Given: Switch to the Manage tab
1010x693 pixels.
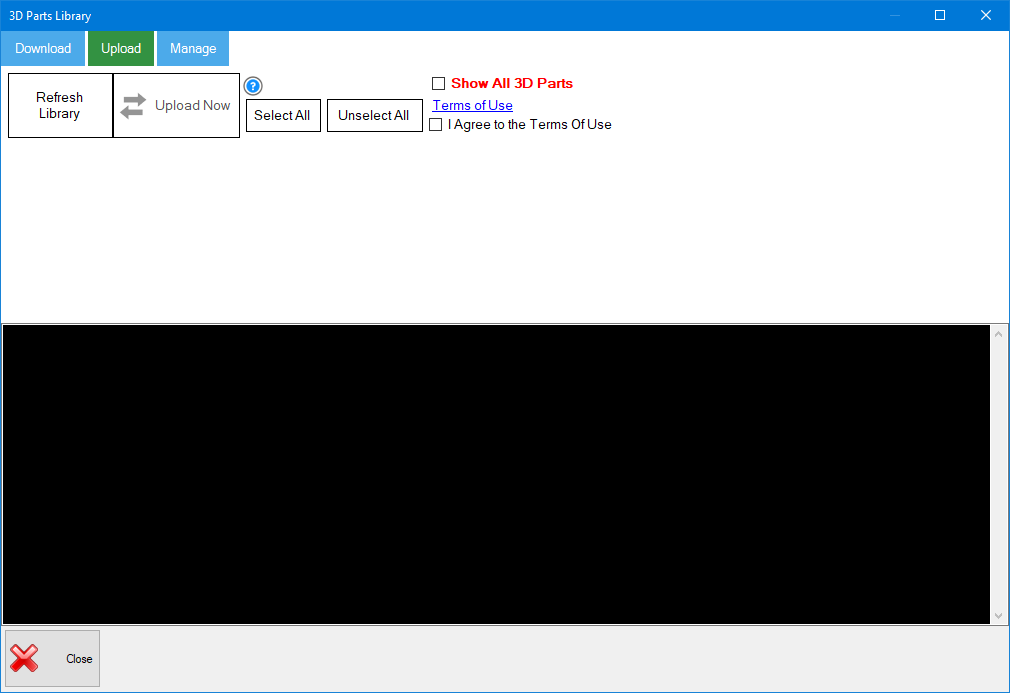Looking at the screenshot, I should (192, 48).
